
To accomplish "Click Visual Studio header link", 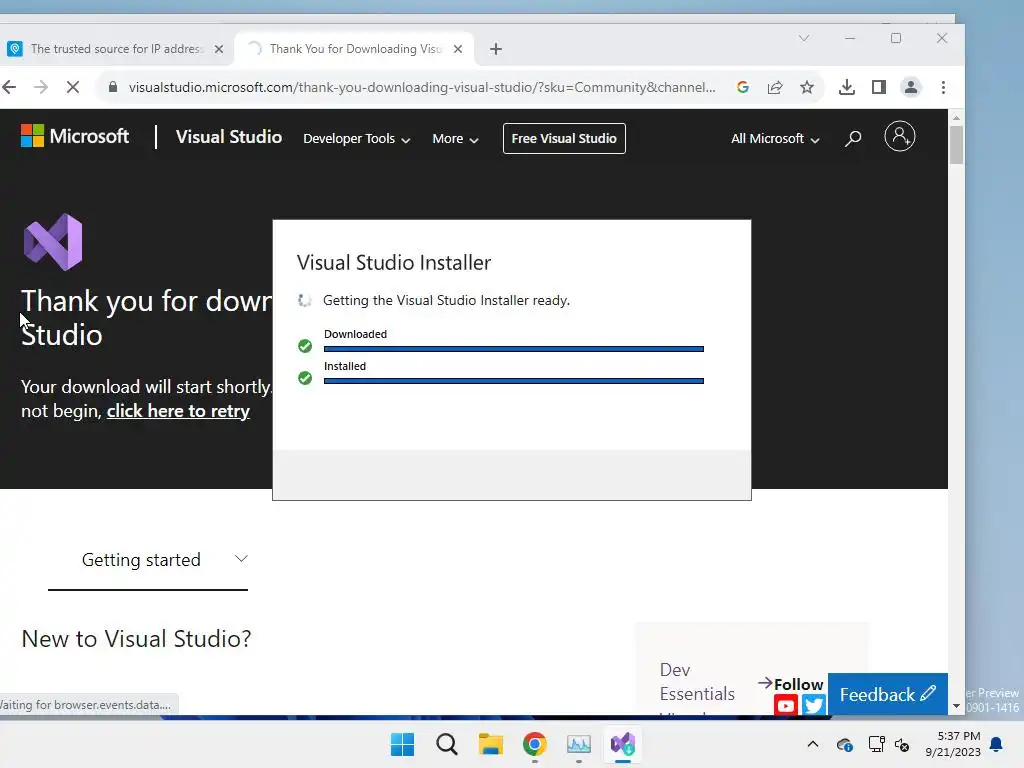I will coord(229,136).
